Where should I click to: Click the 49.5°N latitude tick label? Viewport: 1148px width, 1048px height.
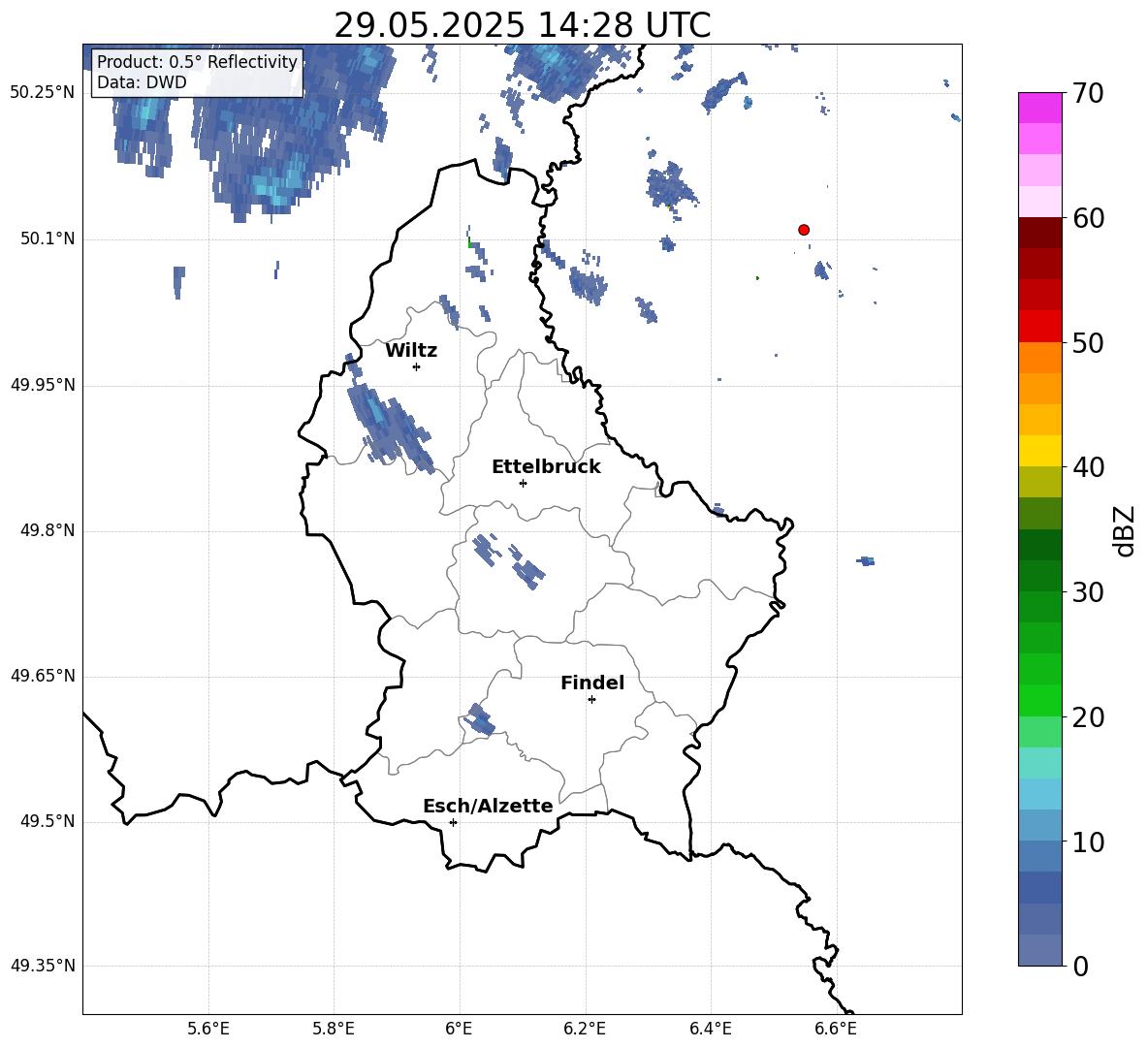(x=48, y=821)
